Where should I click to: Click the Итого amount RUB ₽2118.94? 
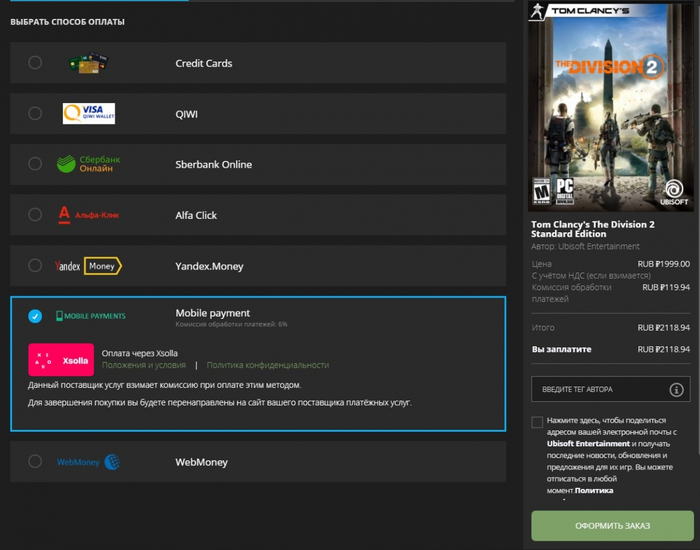(663, 328)
